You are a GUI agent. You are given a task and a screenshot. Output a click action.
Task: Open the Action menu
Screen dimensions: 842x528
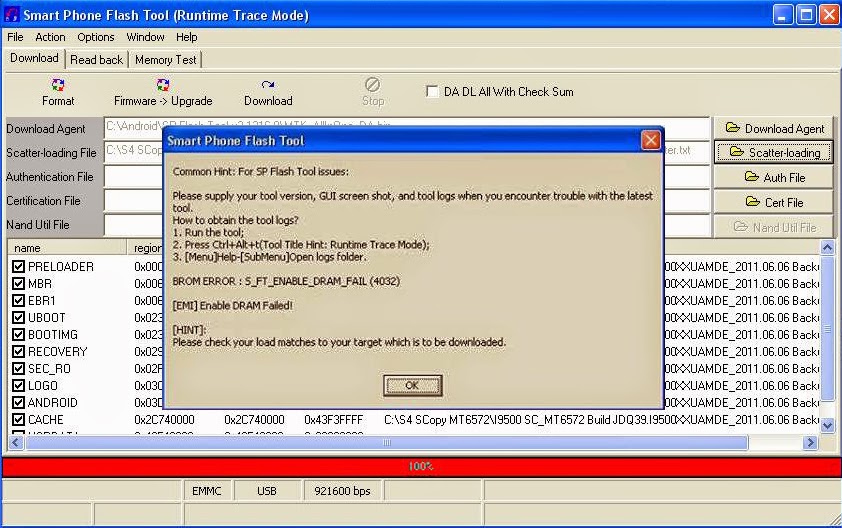[50, 37]
